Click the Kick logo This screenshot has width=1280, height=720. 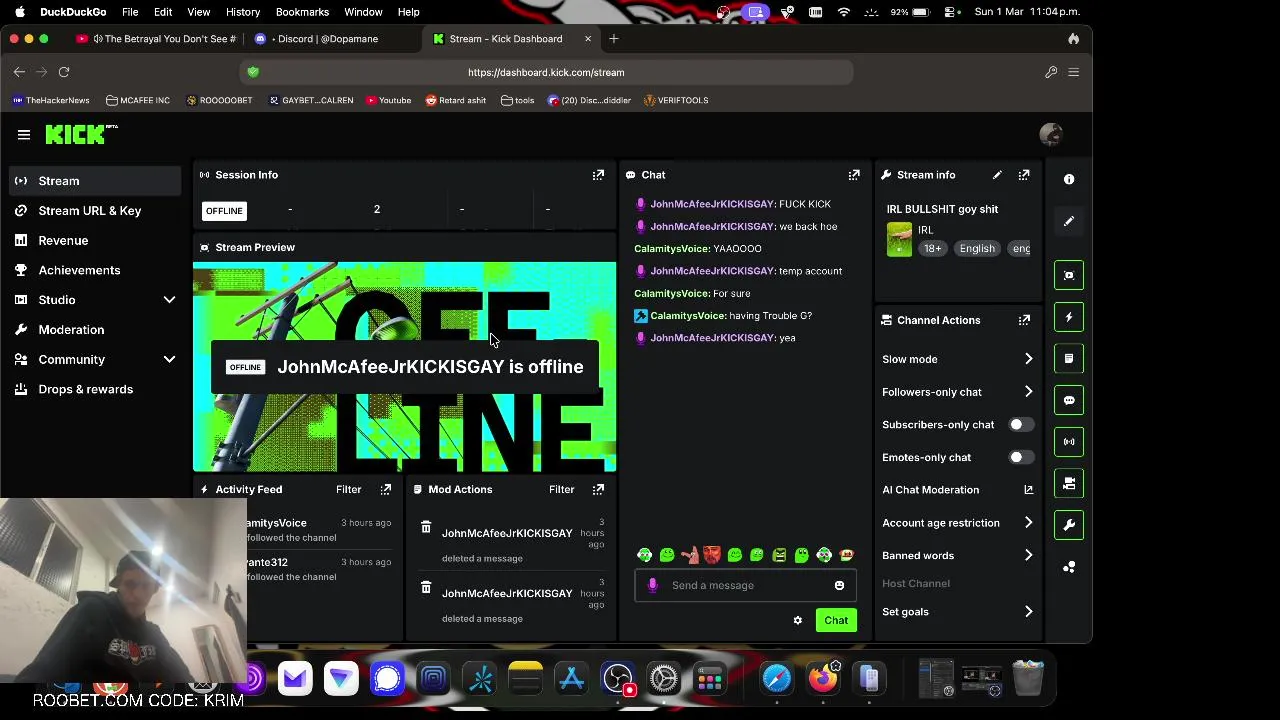click(x=82, y=135)
